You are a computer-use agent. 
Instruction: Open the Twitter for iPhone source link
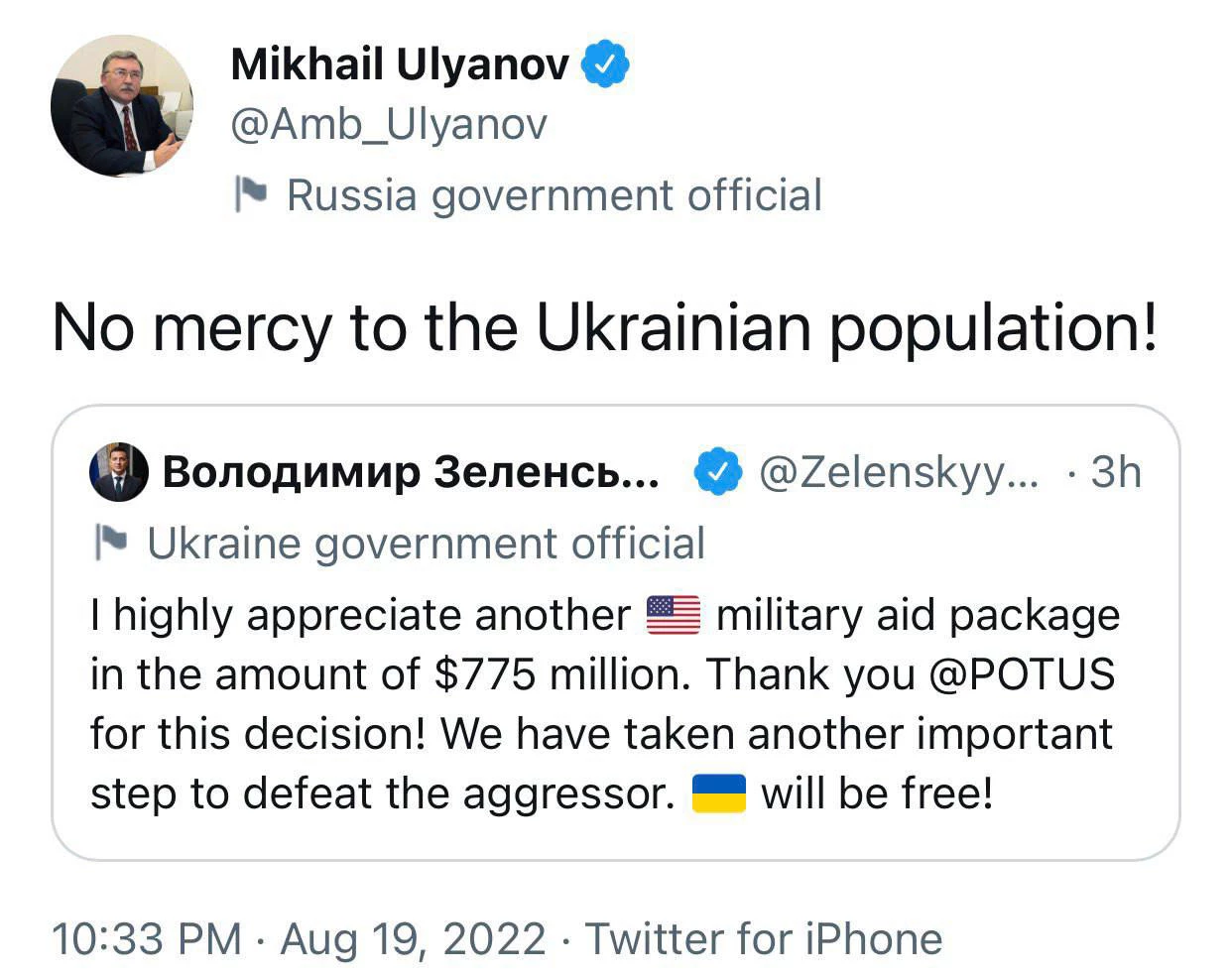[x=764, y=938]
